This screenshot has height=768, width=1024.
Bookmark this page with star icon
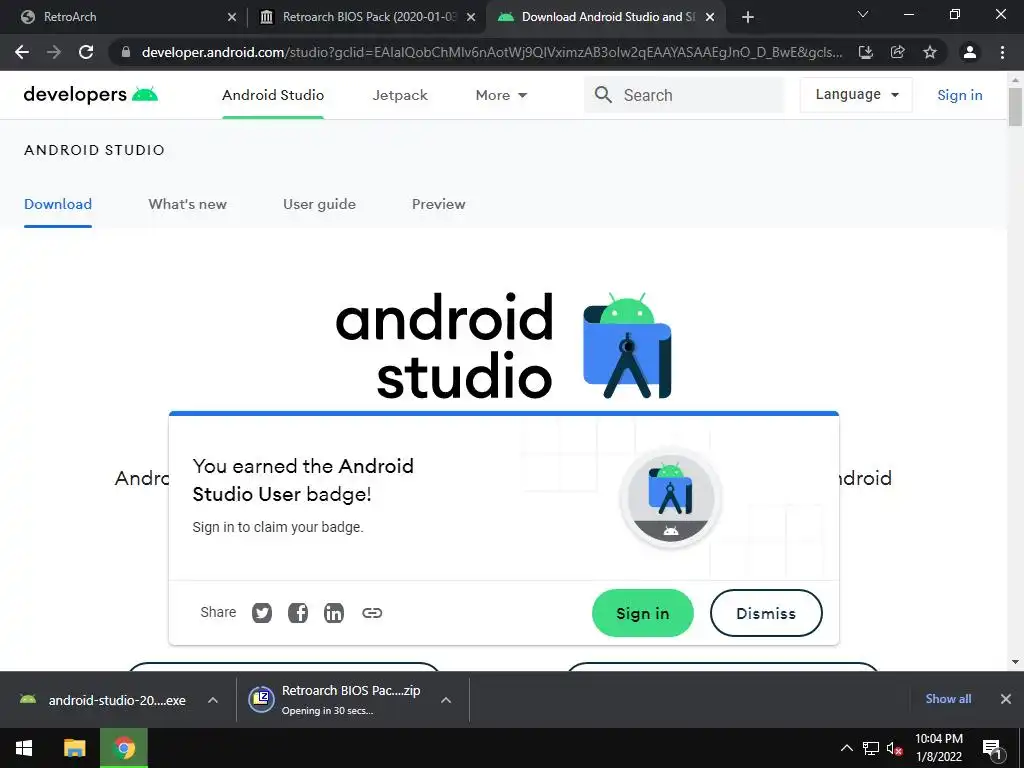coord(930,52)
